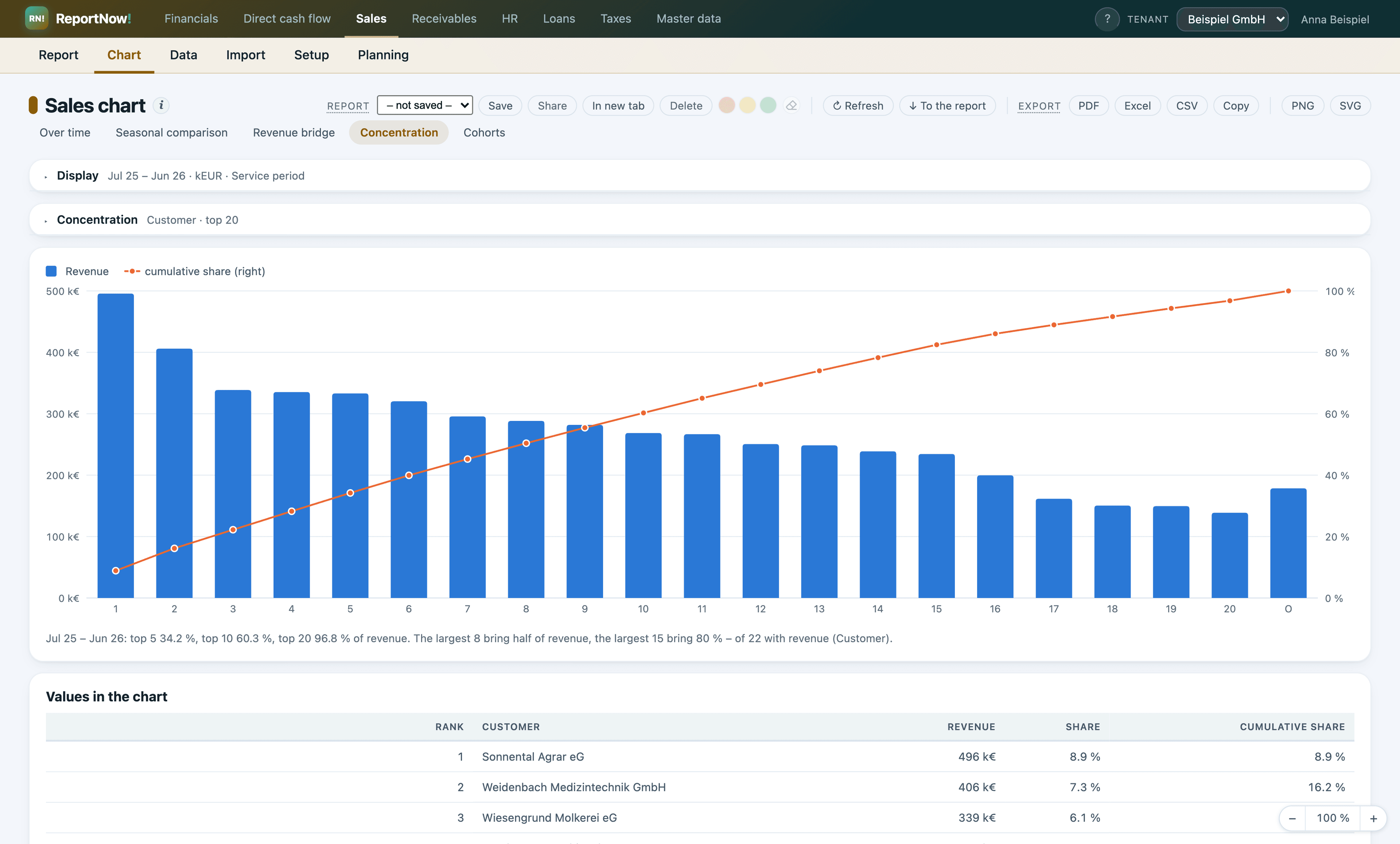This screenshot has height=844, width=1400.
Task: Click the Anna Beispiel user name
Action: [x=1335, y=19]
